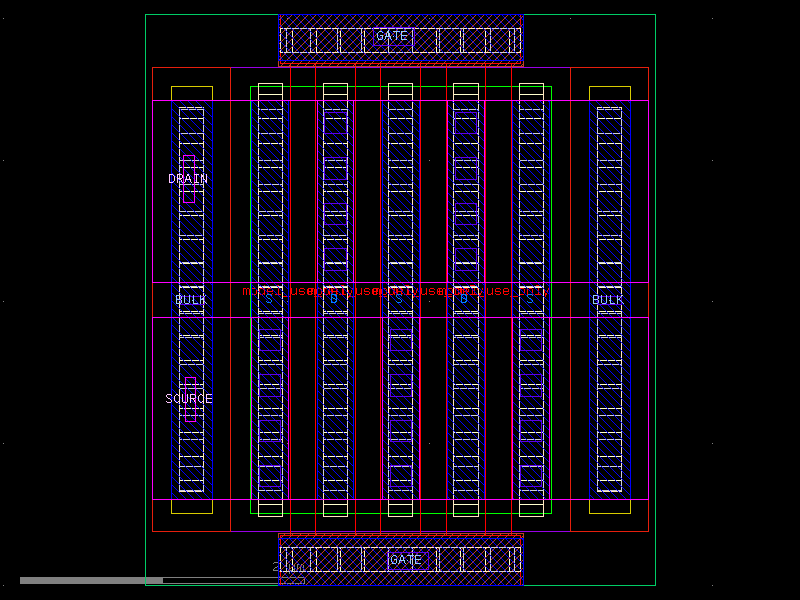Select the top GATE terminal strip
The width and height of the screenshot is (800, 600).
[x=400, y=36]
